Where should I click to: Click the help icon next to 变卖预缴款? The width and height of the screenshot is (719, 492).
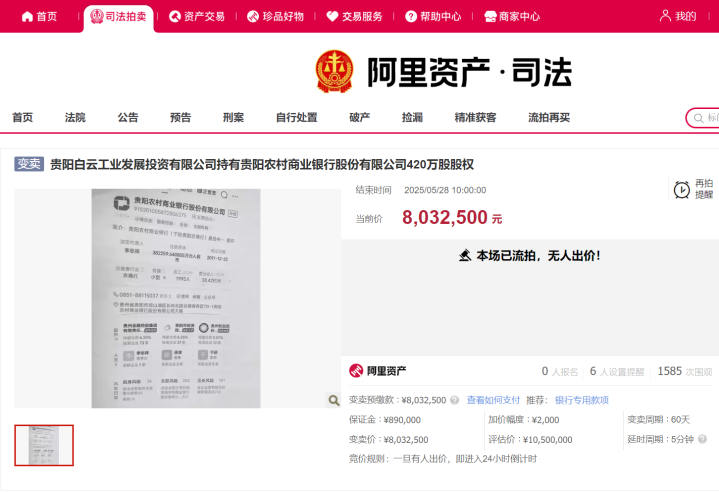[x=454, y=400]
